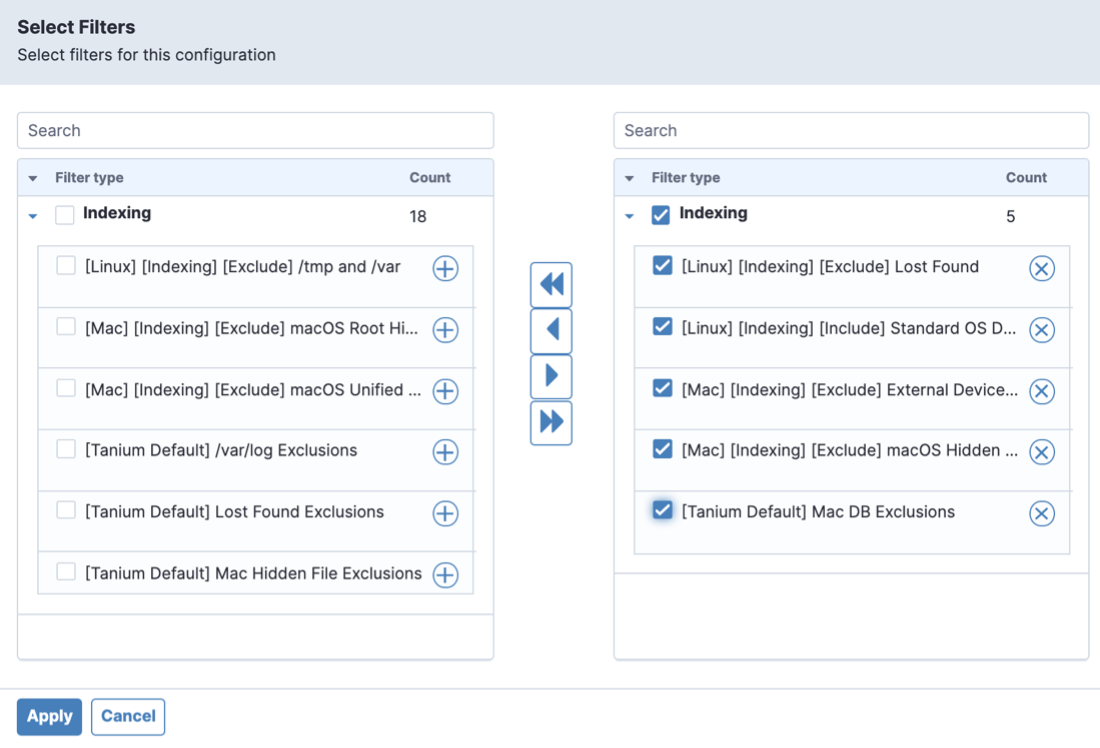1100x748 pixels.
Task: Click the single right arrow move button
Action: click(551, 377)
